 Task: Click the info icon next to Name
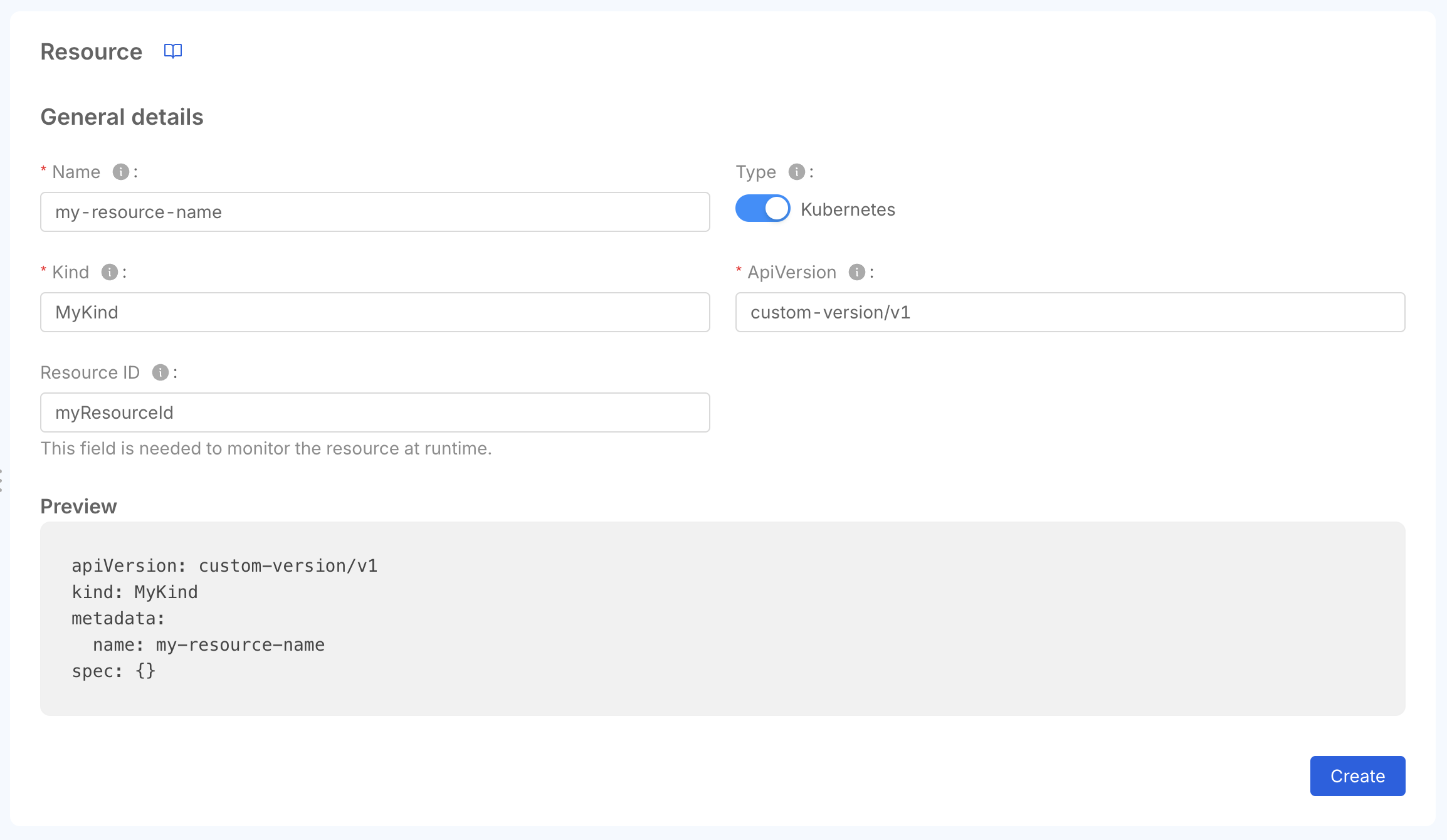pyautogui.click(x=120, y=172)
